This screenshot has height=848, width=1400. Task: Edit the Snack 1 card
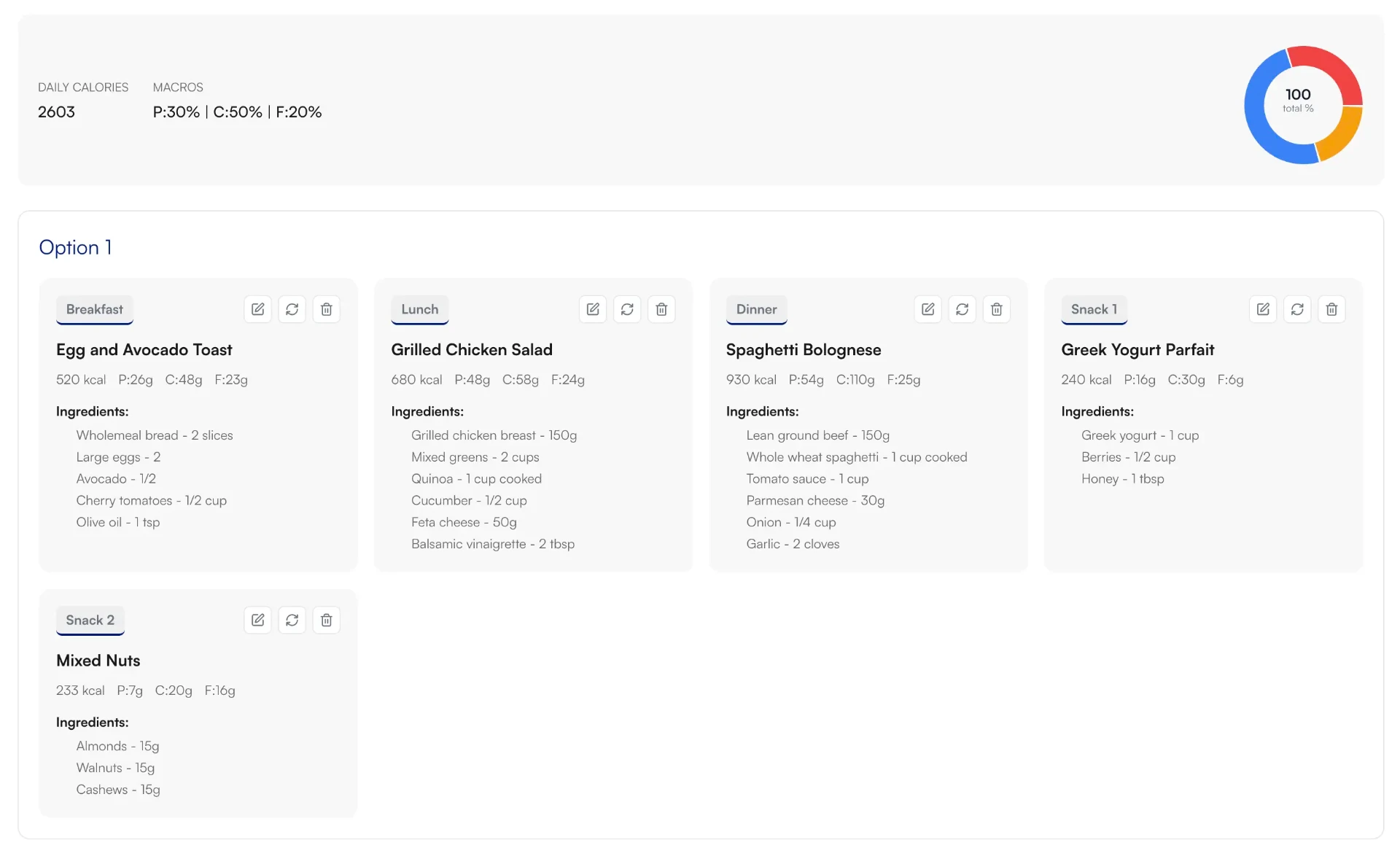pyautogui.click(x=1263, y=309)
